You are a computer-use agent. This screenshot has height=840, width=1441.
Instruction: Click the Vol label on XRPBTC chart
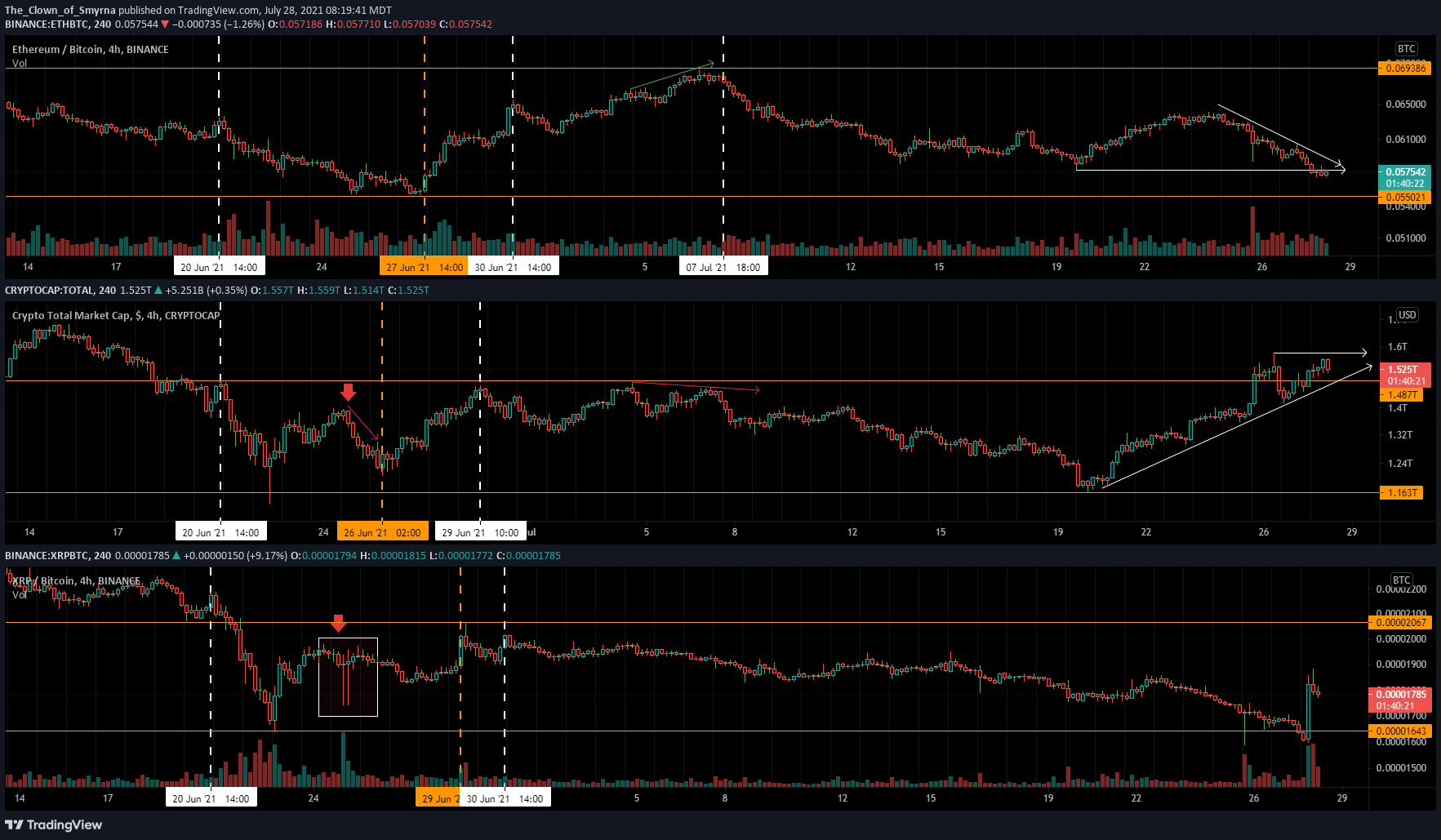[20, 594]
